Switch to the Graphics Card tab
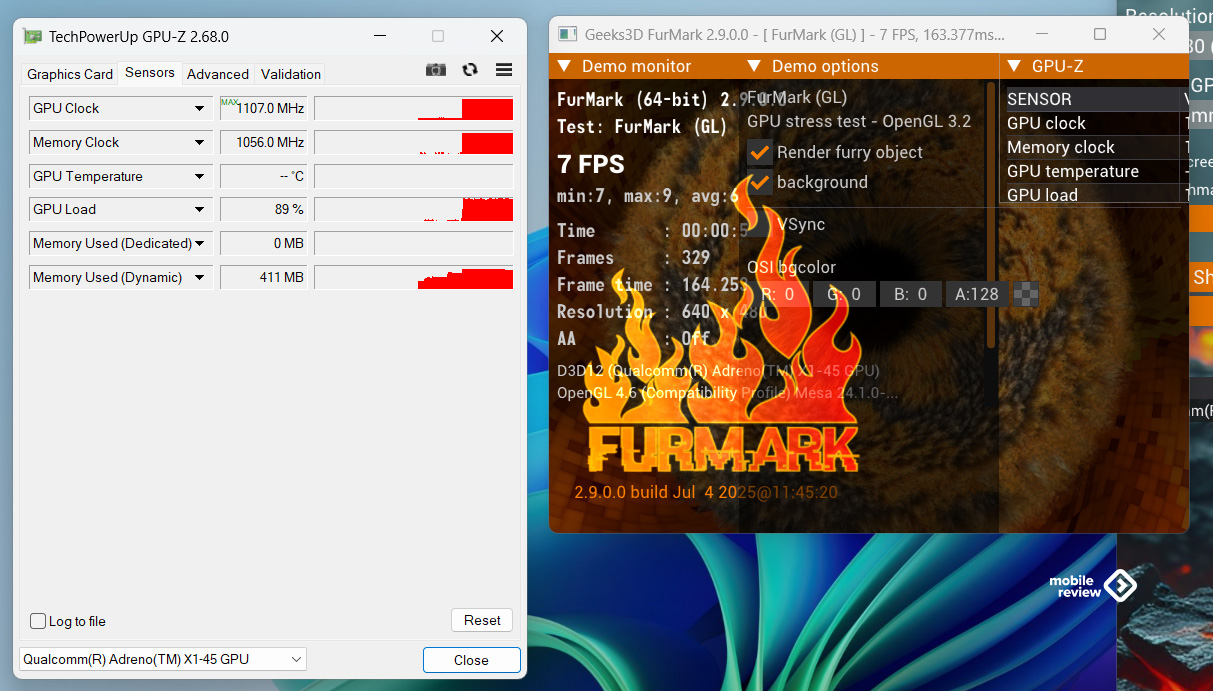Viewport: 1213px width, 691px height. (70, 74)
